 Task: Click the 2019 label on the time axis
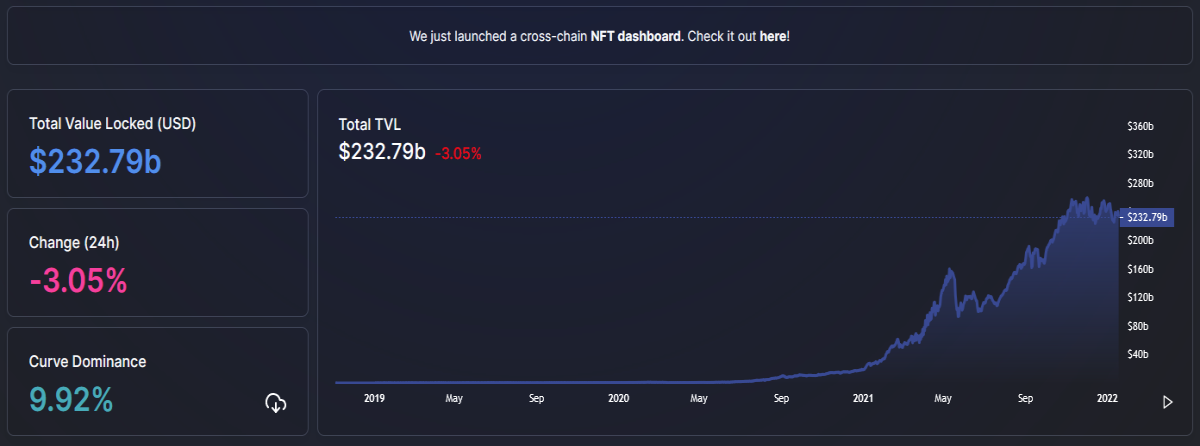pos(374,398)
